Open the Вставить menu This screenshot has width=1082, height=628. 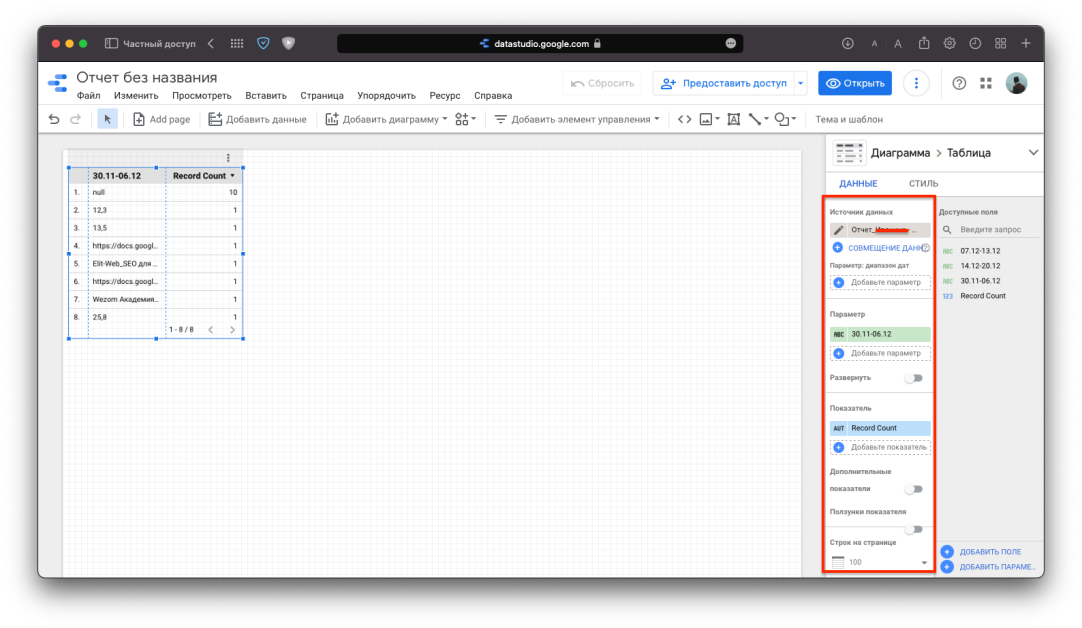(x=266, y=96)
